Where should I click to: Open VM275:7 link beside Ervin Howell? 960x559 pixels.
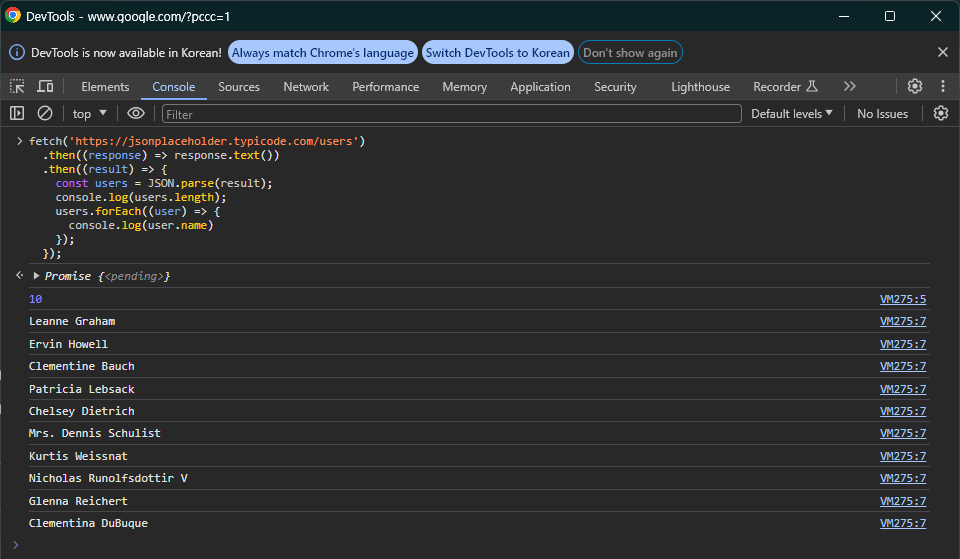click(902, 344)
